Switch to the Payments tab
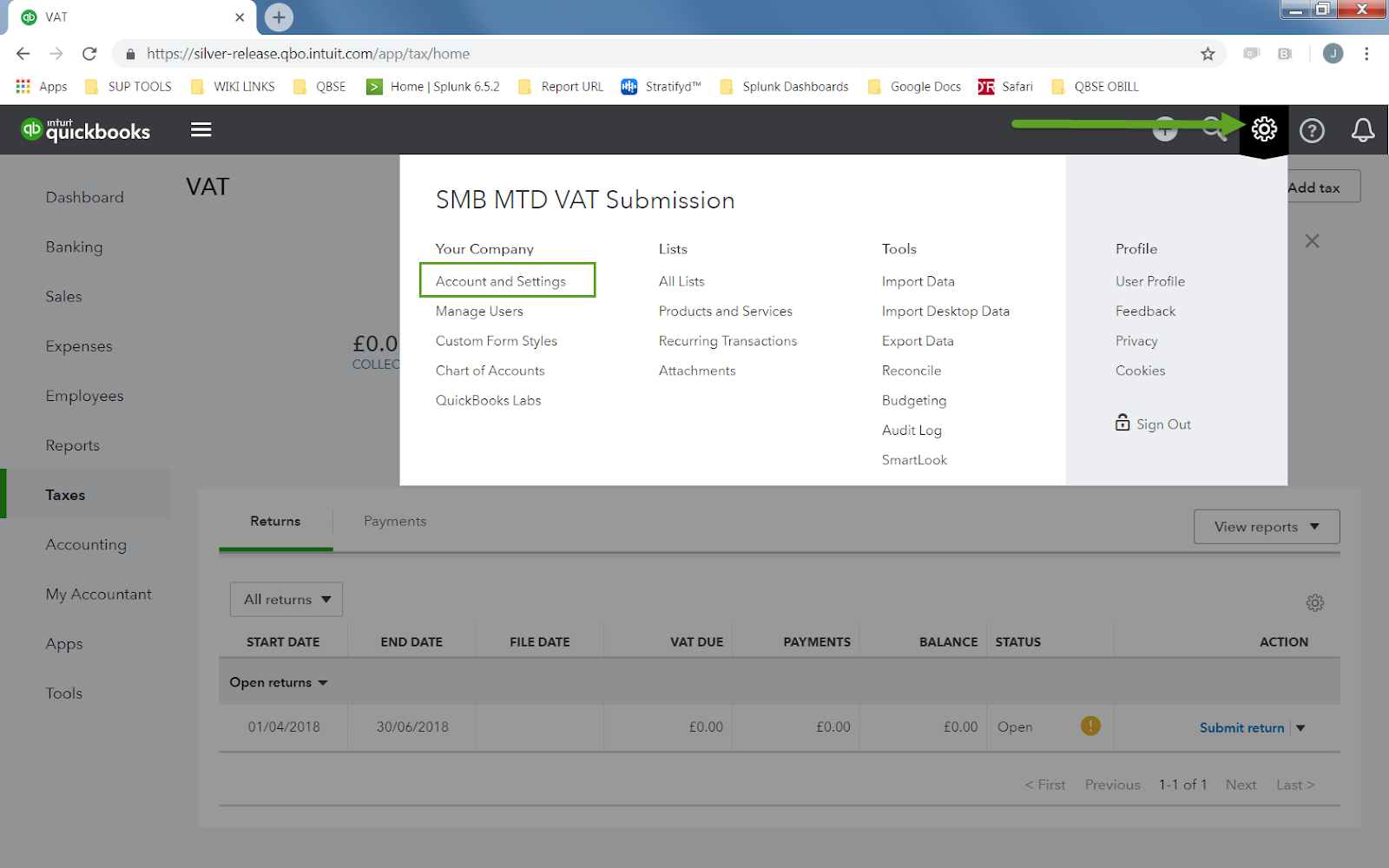This screenshot has height=868, width=1389. pos(395,521)
